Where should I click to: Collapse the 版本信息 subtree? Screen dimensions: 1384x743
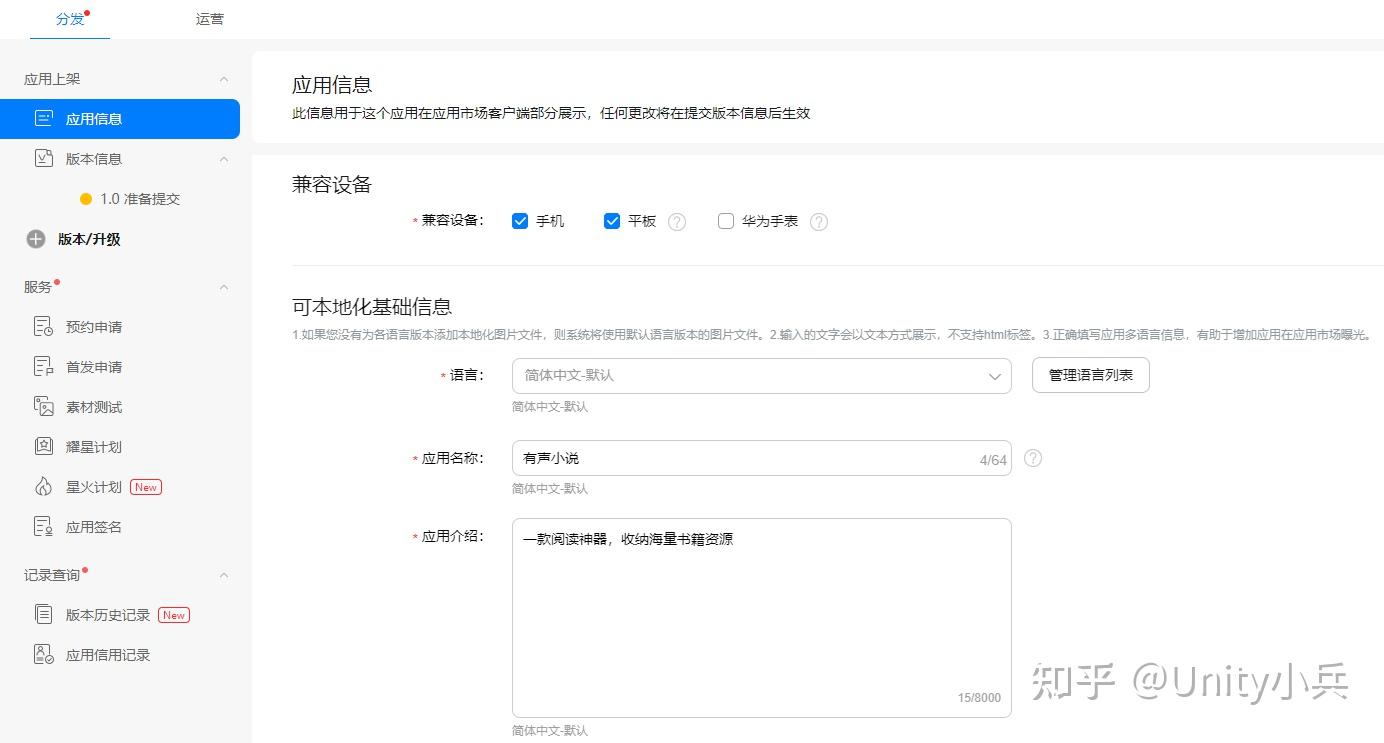[x=224, y=159]
